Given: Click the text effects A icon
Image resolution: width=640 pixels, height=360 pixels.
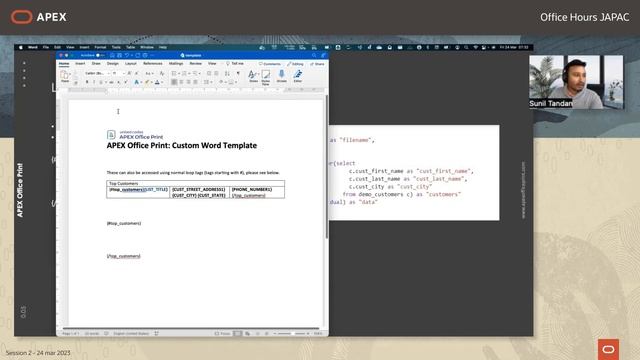Looking at the screenshot, I should (136, 82).
